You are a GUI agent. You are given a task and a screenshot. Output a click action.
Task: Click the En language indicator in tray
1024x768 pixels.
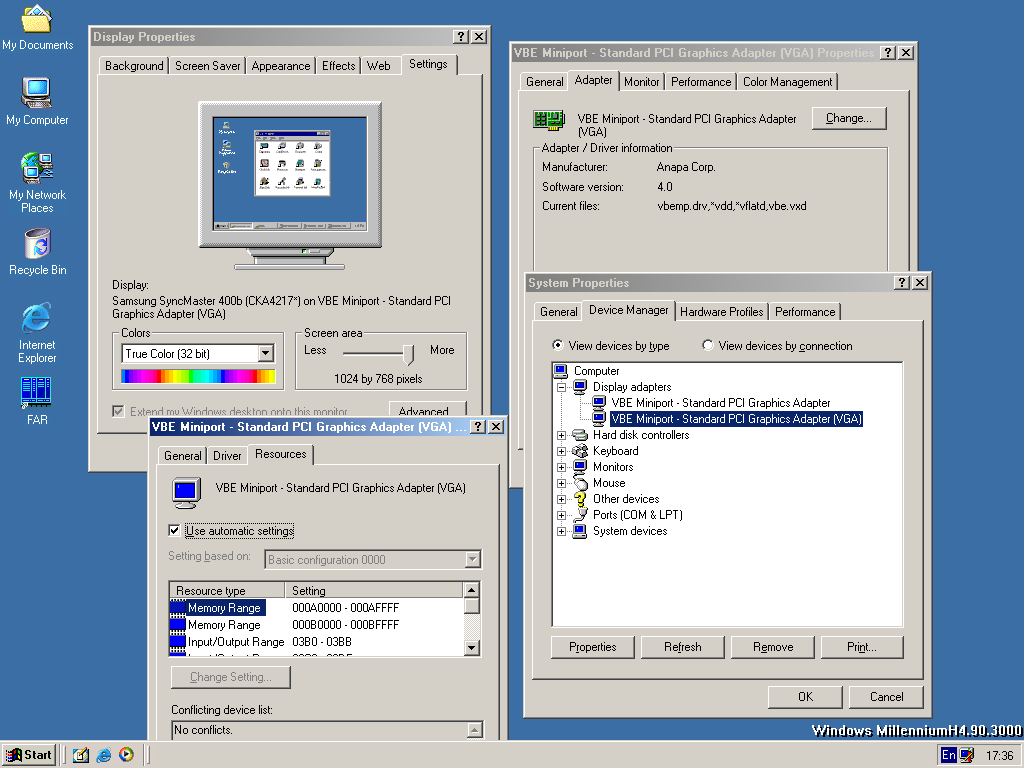pos(948,755)
